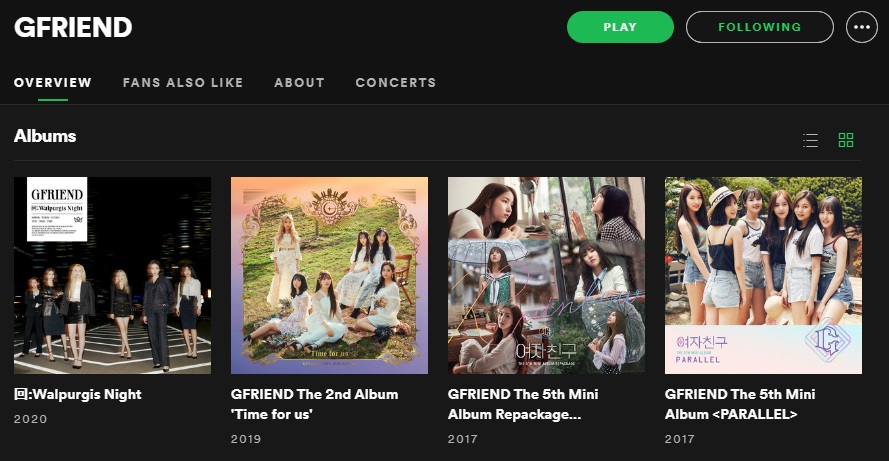Select the 5th Mini Album Repackage cover
The width and height of the screenshot is (889, 461).
(x=547, y=276)
